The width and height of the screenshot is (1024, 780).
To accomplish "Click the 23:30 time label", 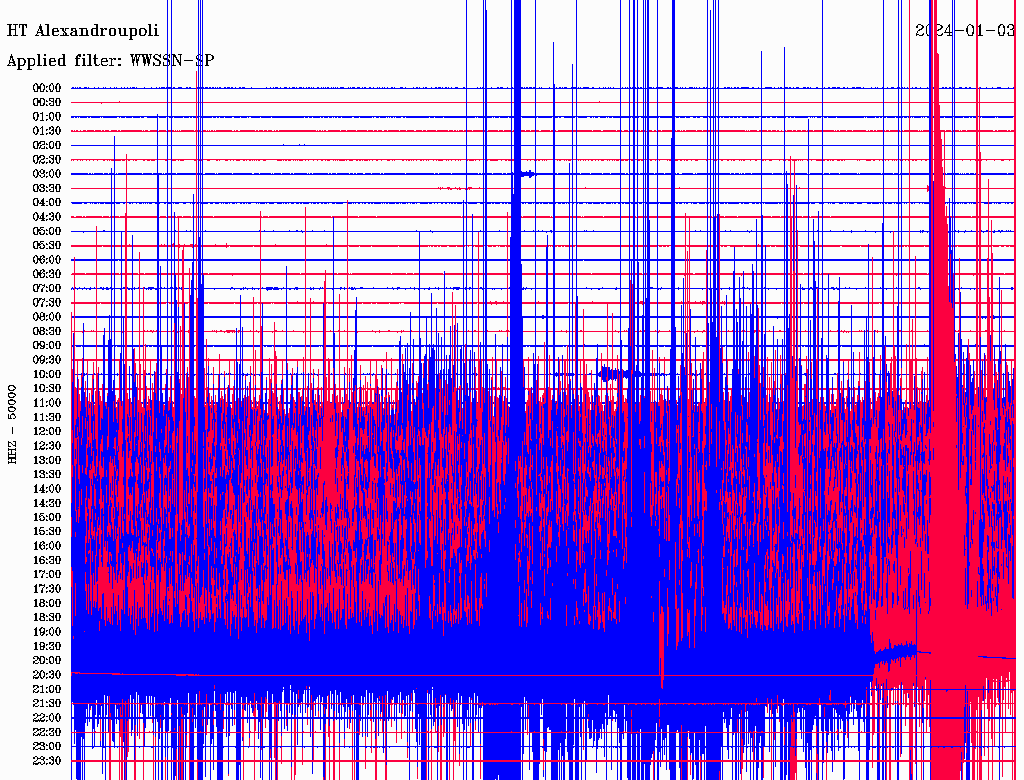I will click(47, 761).
